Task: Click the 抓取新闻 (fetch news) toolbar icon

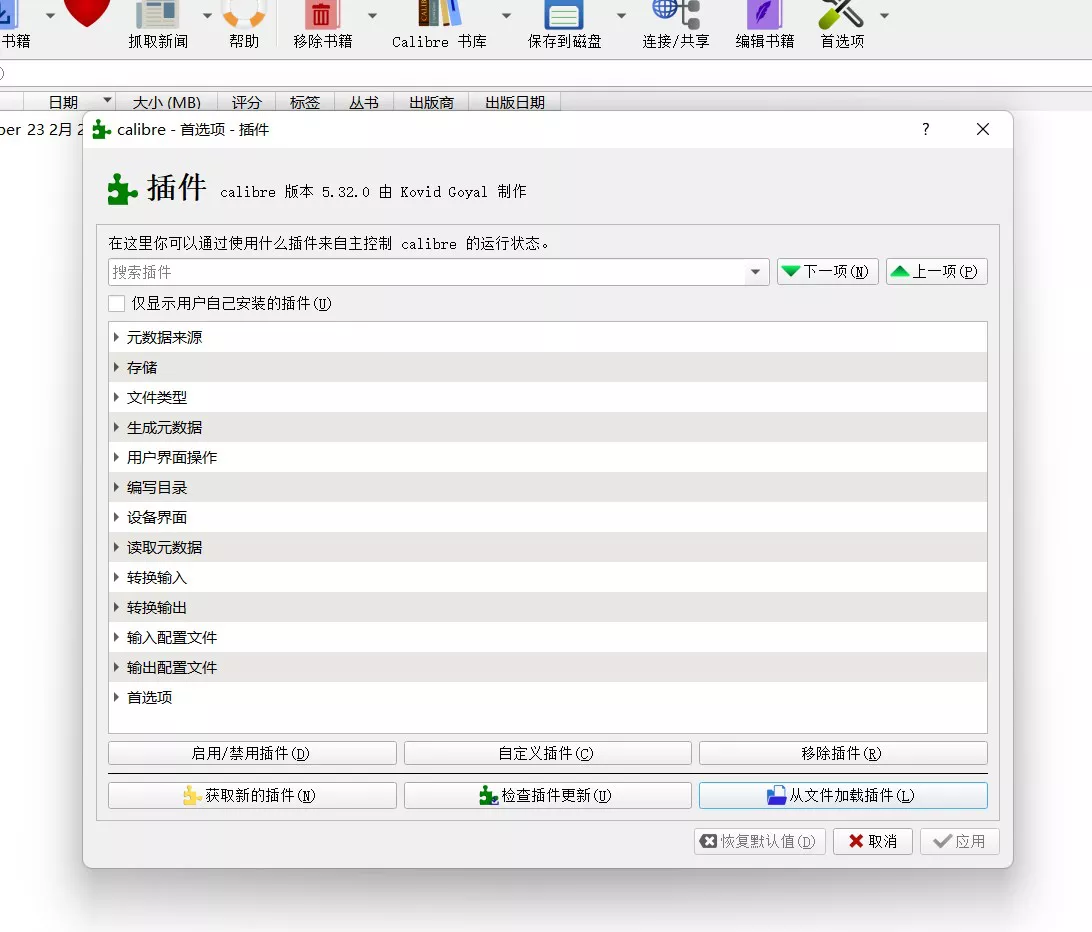Action: (x=157, y=14)
